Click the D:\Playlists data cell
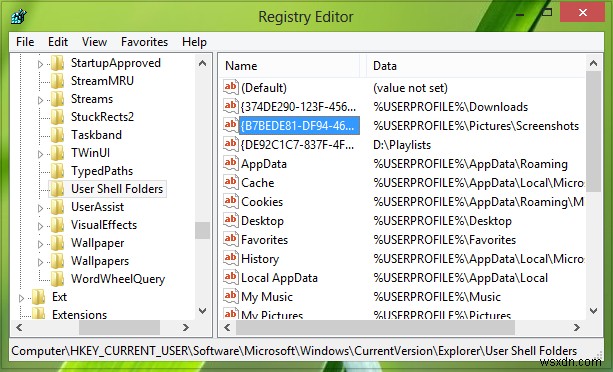The image size is (613, 372). (x=402, y=145)
